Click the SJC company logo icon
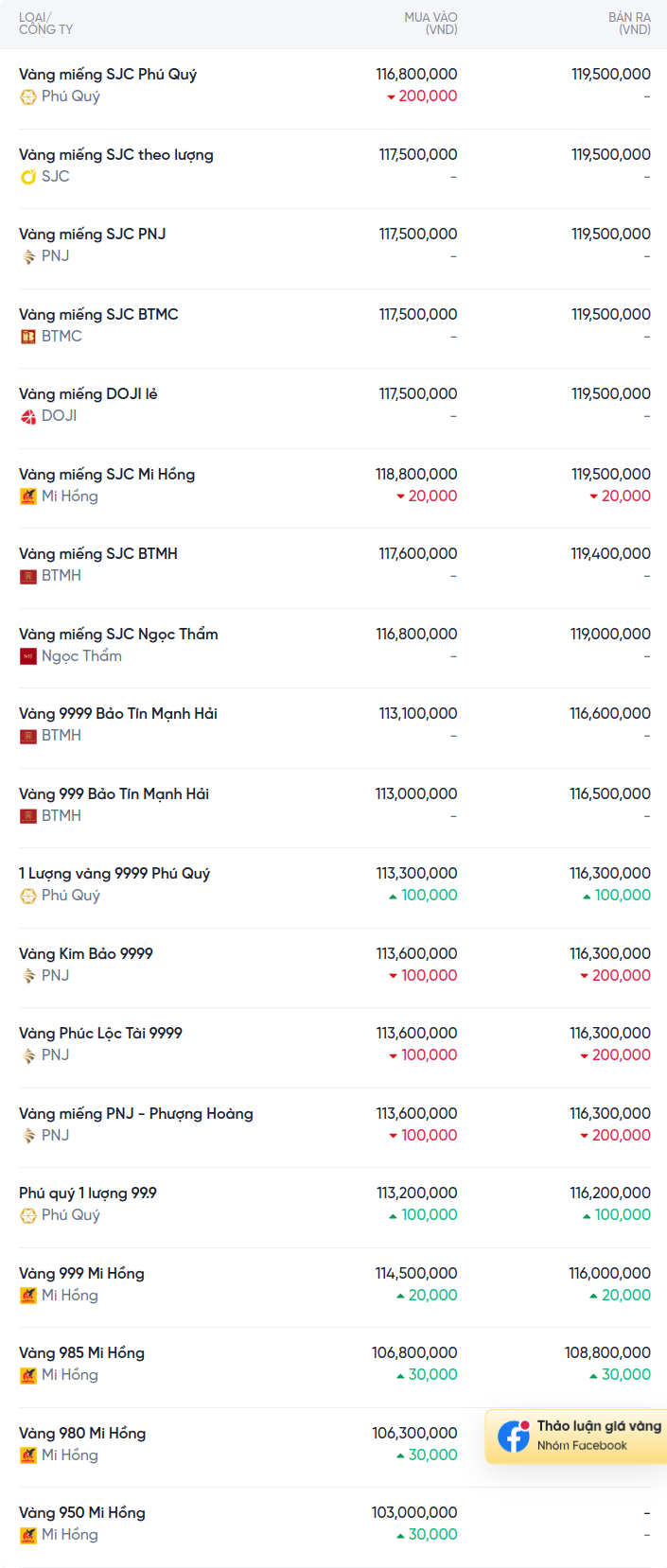Screen dimensions: 667x1568 pos(28,177)
